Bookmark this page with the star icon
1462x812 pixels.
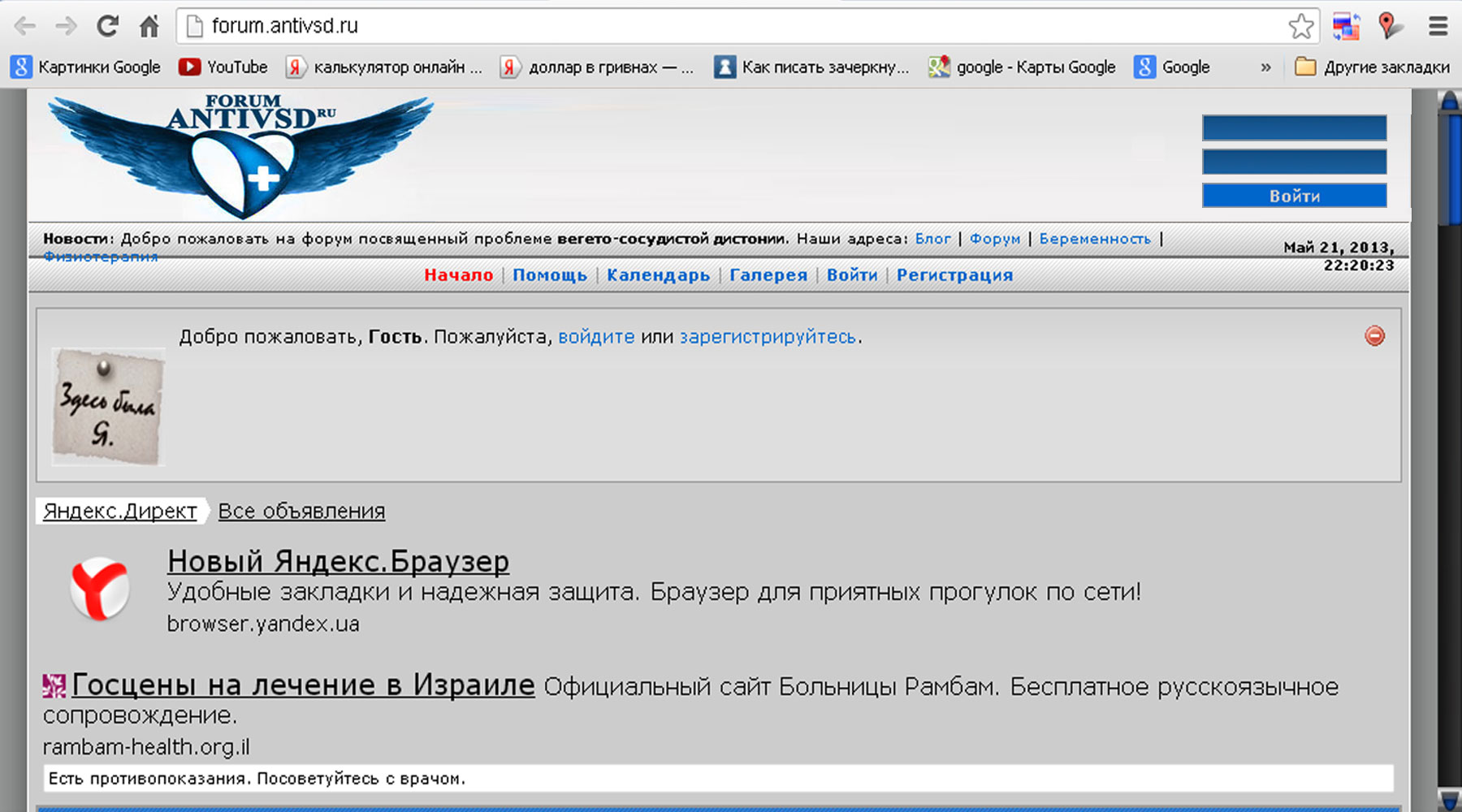click(1301, 26)
